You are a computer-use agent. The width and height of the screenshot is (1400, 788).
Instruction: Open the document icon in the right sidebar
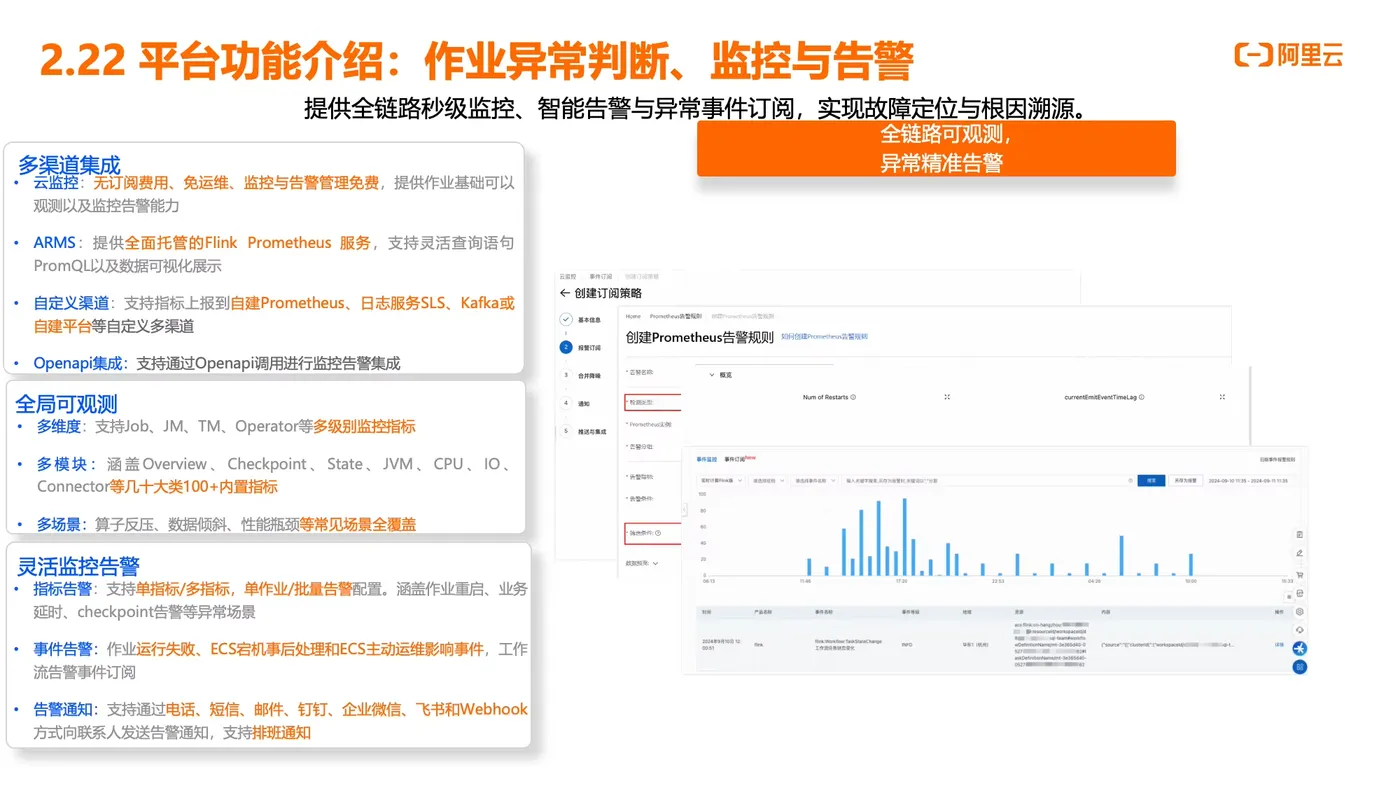(1300, 535)
